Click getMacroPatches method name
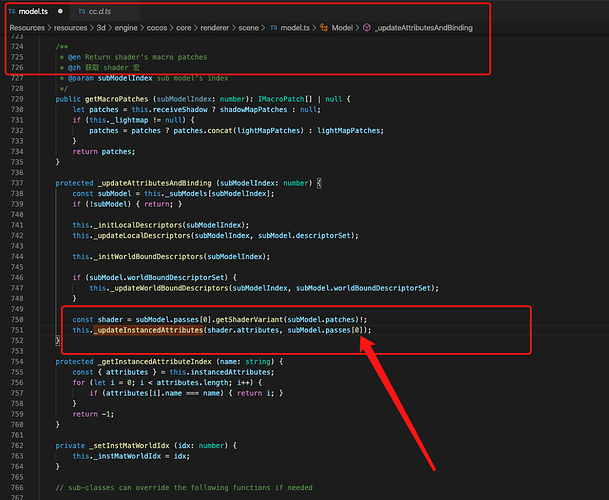Screen dimensions: 609x500 (117, 99)
